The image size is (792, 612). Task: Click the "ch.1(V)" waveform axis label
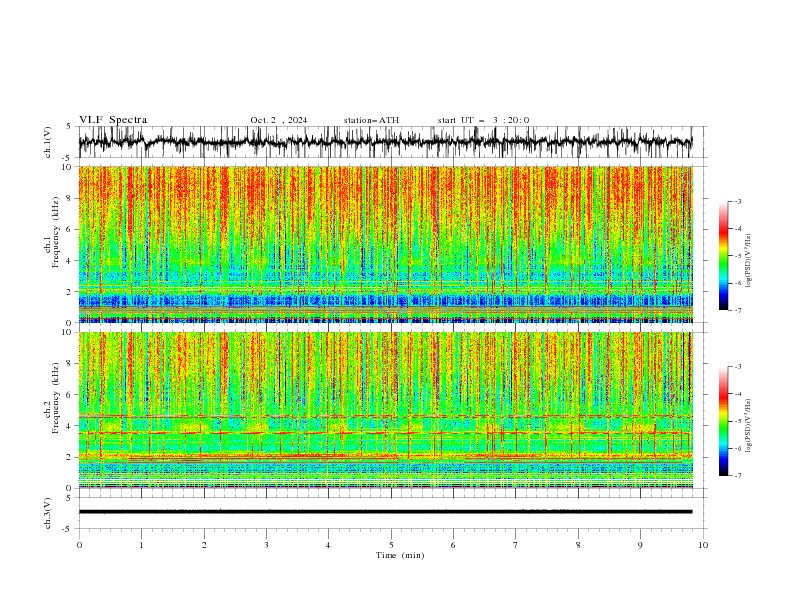48,142
